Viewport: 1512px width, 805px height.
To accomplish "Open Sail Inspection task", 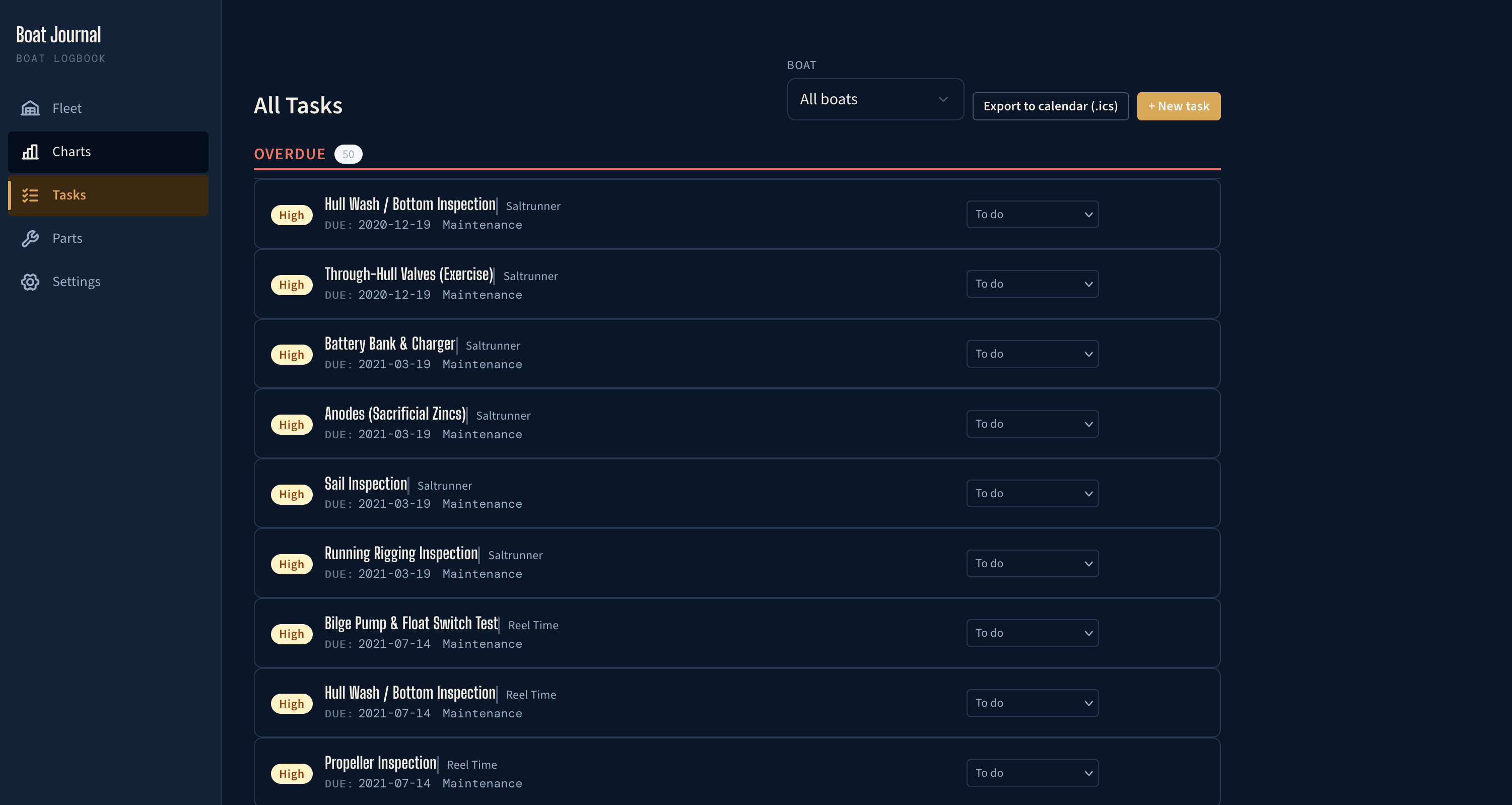I will point(366,484).
